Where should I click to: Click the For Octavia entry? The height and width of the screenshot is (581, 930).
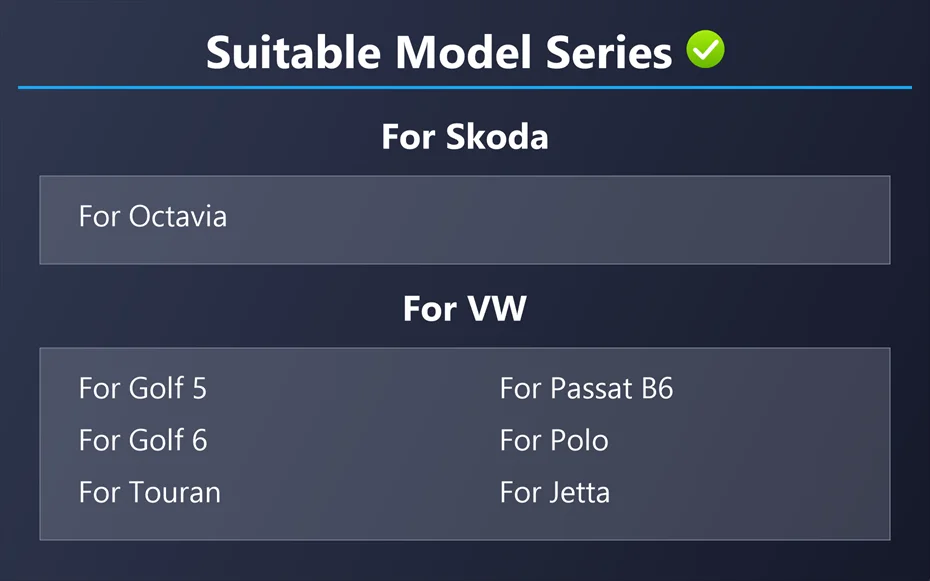click(152, 216)
